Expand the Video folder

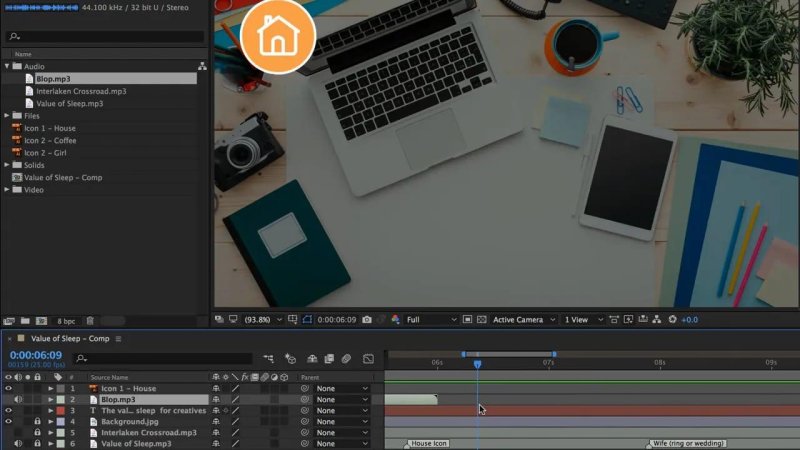tap(7, 190)
